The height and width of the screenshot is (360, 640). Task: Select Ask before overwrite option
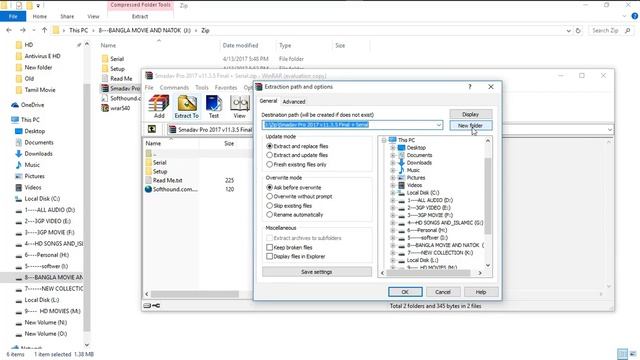tap(269, 187)
